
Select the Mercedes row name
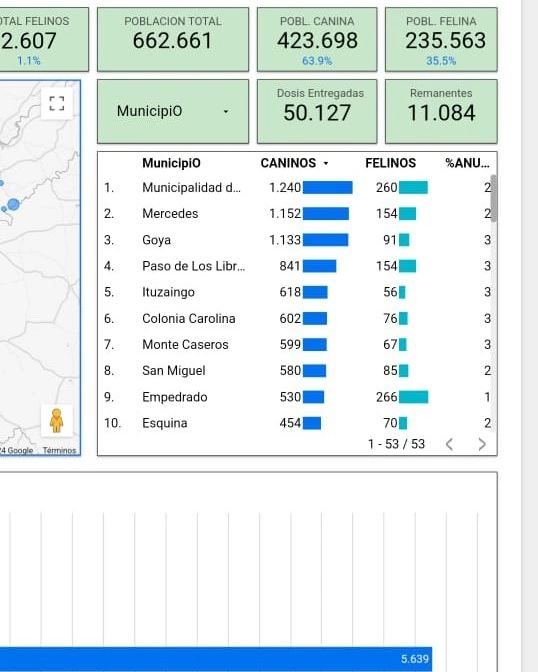[170, 213]
